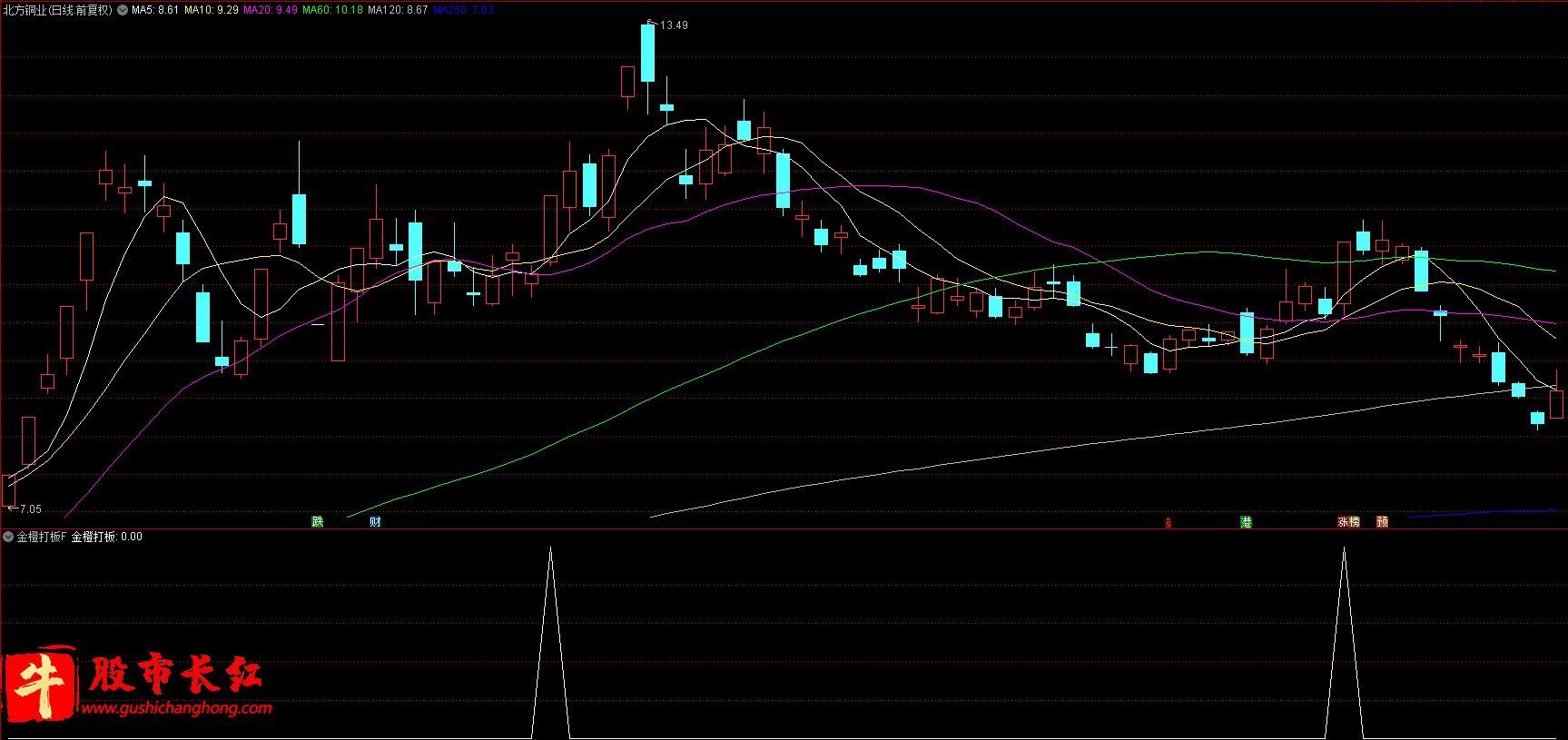Select the blue MA250: 7.03 label

(464, 10)
